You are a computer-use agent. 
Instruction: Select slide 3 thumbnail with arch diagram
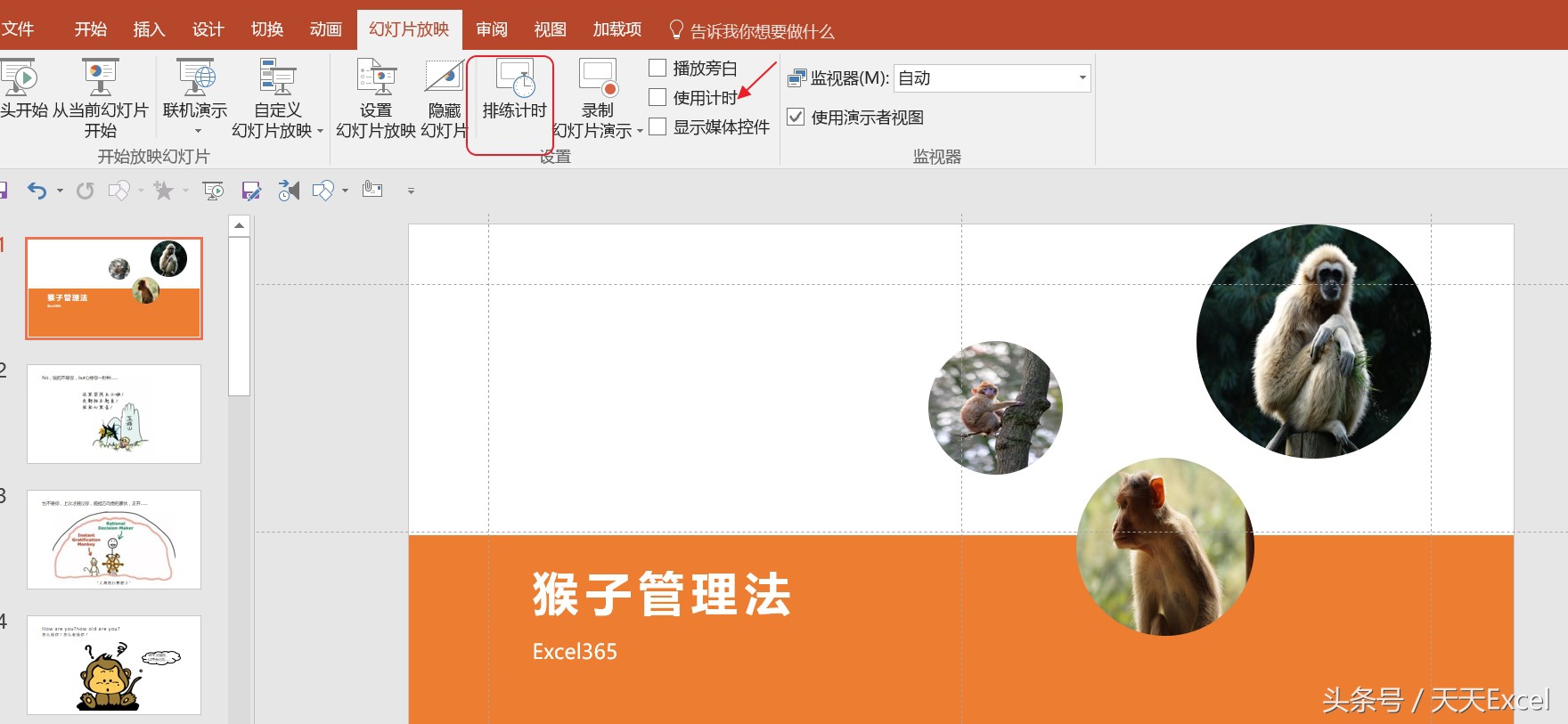tap(114, 540)
